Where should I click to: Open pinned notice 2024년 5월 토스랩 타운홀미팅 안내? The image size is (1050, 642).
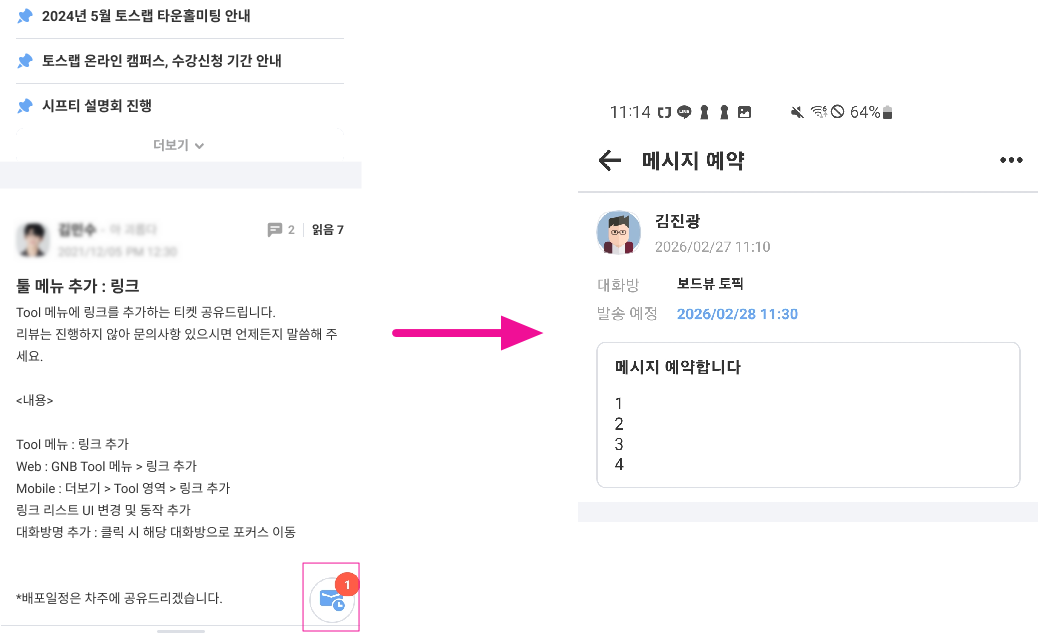[x=146, y=16]
